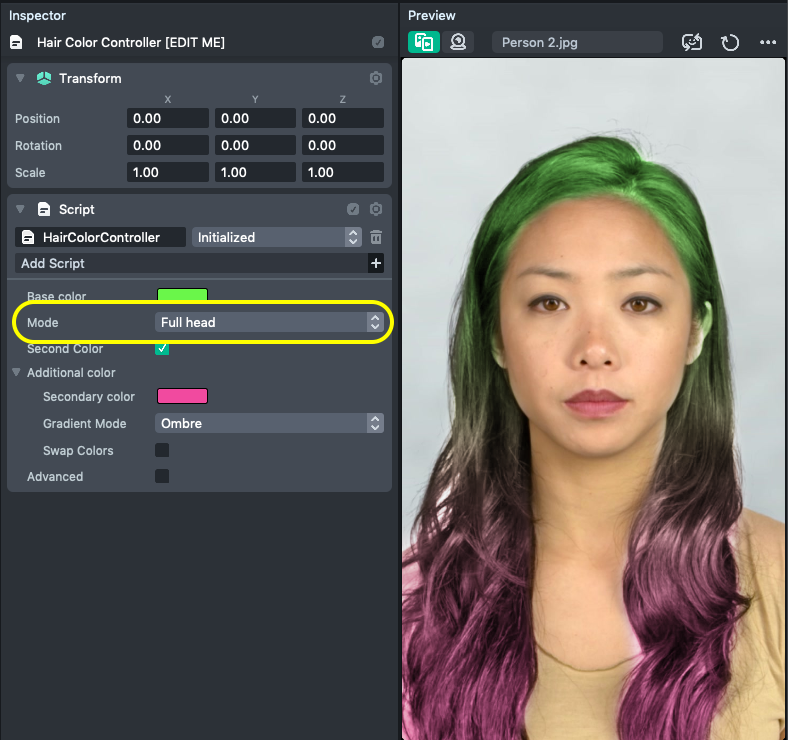Open the Initialized event dropdown
This screenshot has width=788, height=740.
point(275,237)
